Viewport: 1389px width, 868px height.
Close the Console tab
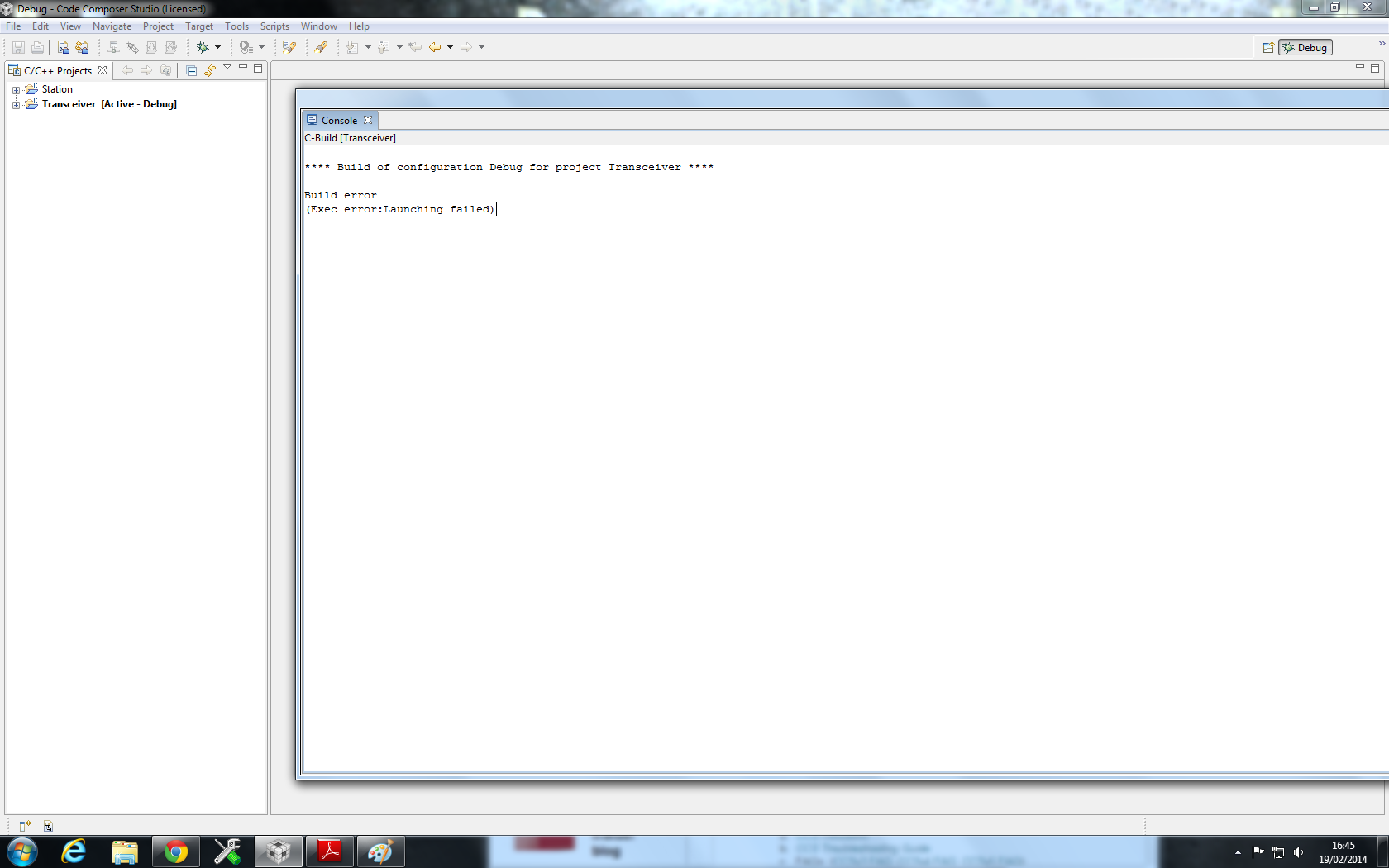pyautogui.click(x=368, y=121)
